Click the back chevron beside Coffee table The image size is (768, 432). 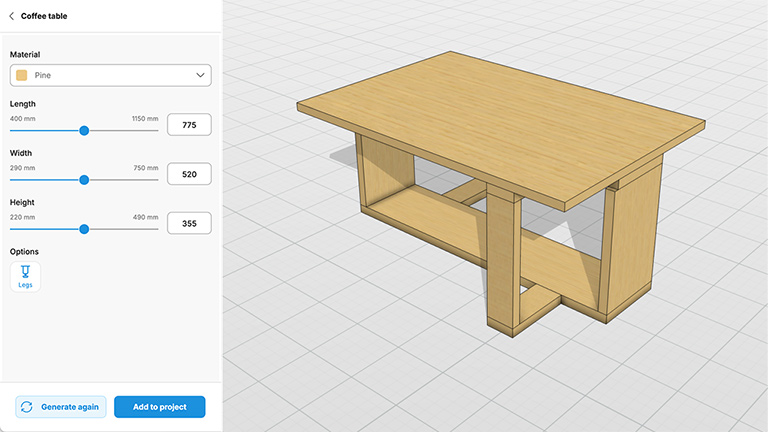click(x=12, y=16)
